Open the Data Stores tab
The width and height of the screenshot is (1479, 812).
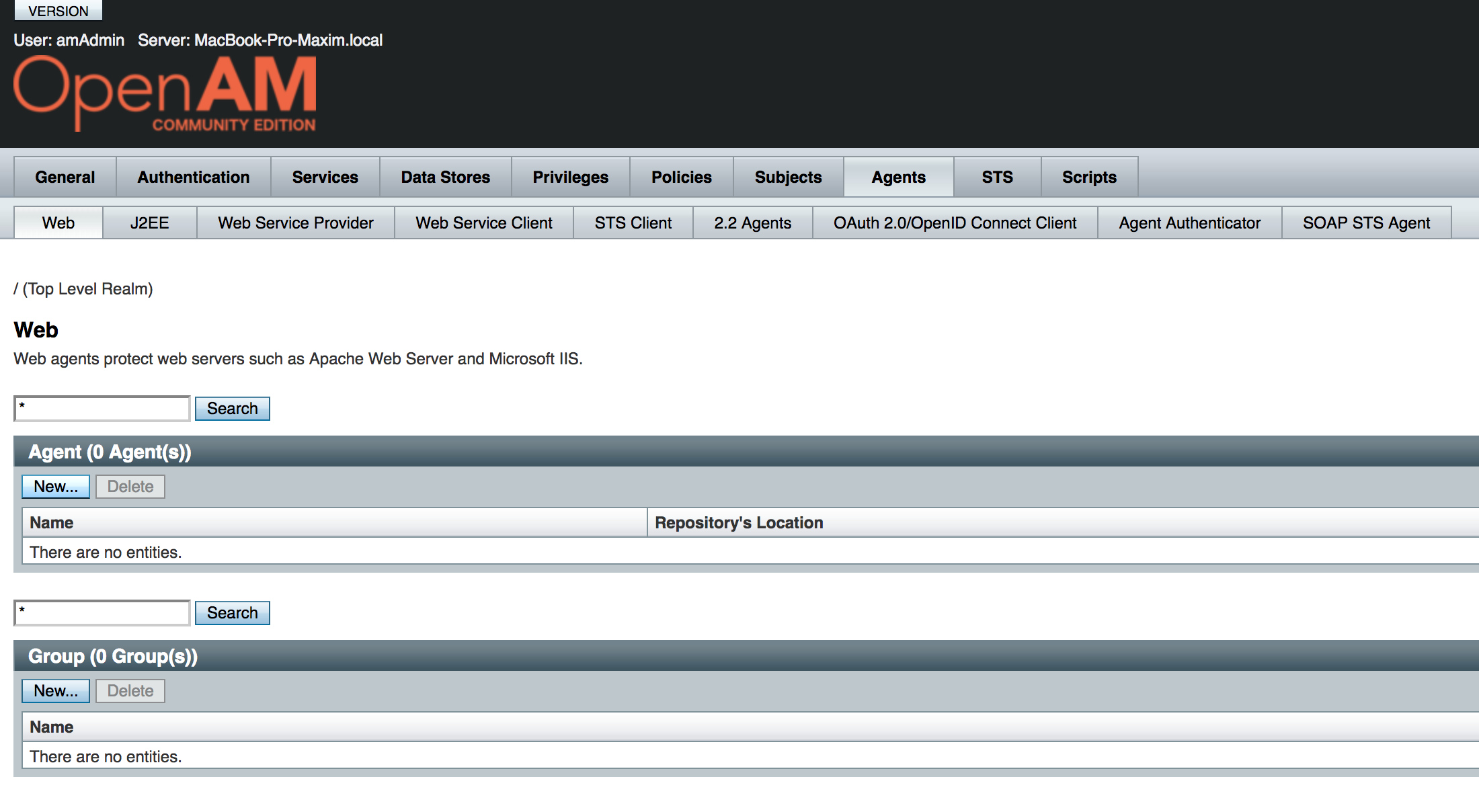[445, 177]
